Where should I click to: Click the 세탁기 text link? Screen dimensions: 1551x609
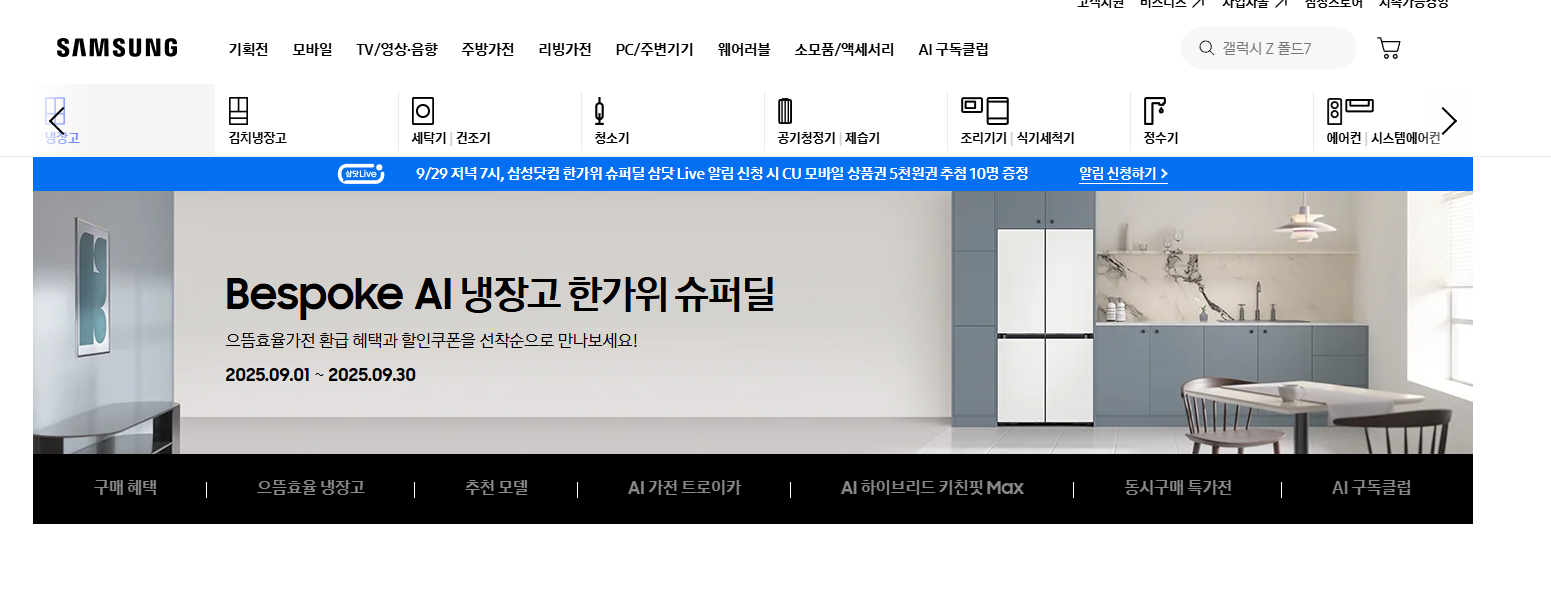click(428, 139)
